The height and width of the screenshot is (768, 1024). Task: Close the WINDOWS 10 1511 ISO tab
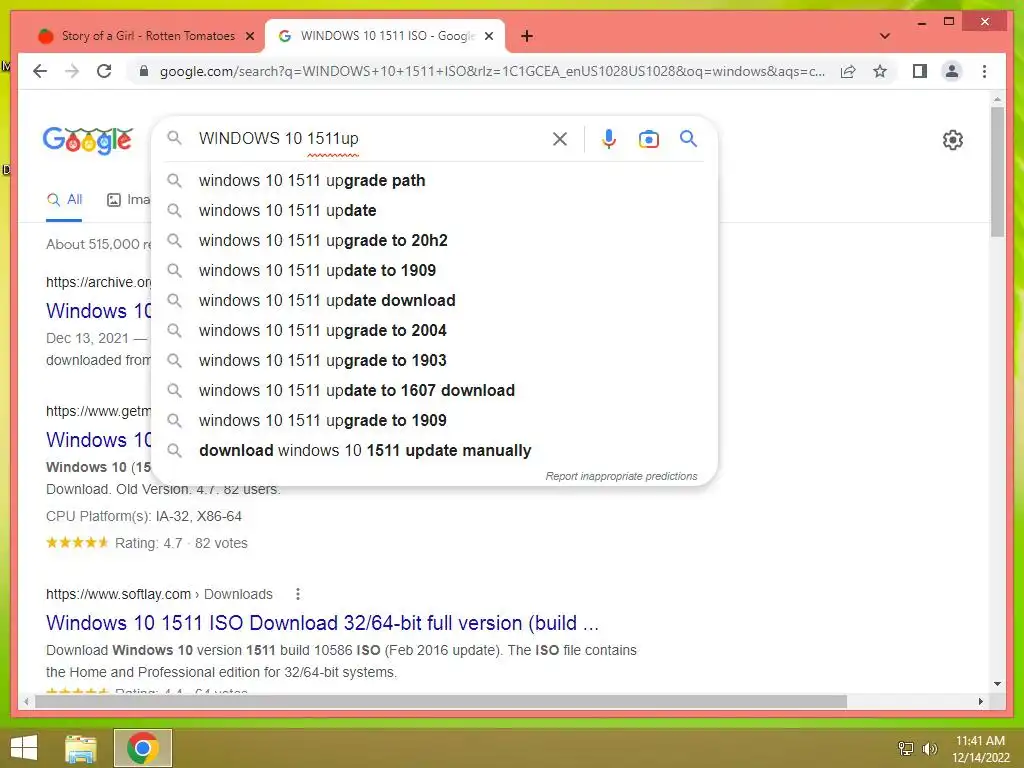pyautogui.click(x=488, y=36)
